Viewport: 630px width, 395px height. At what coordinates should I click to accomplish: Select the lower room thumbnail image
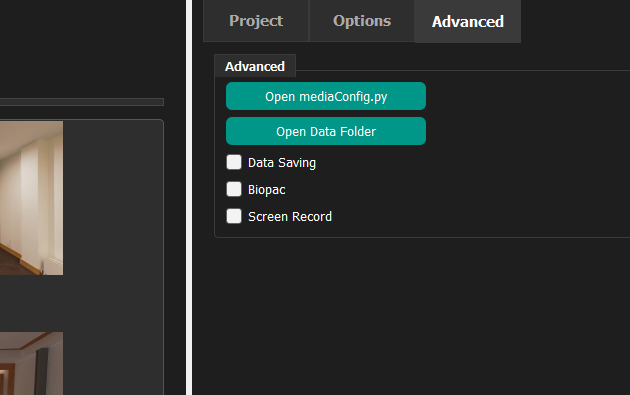click(31, 363)
